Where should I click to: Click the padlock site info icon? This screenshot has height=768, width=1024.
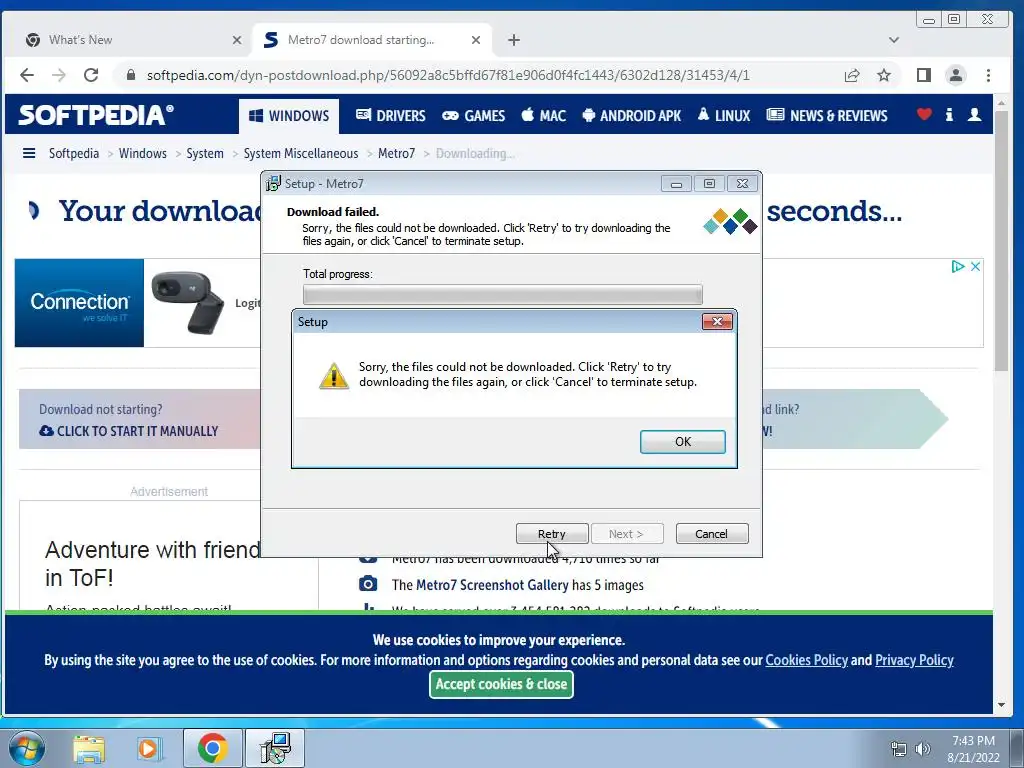tap(131, 75)
